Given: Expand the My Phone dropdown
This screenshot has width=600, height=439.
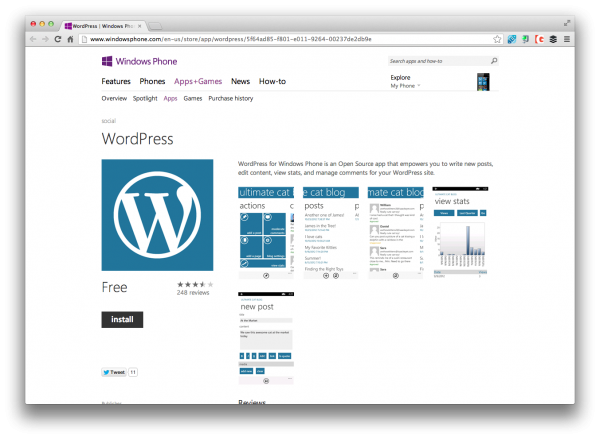Looking at the screenshot, I should click(x=405, y=86).
